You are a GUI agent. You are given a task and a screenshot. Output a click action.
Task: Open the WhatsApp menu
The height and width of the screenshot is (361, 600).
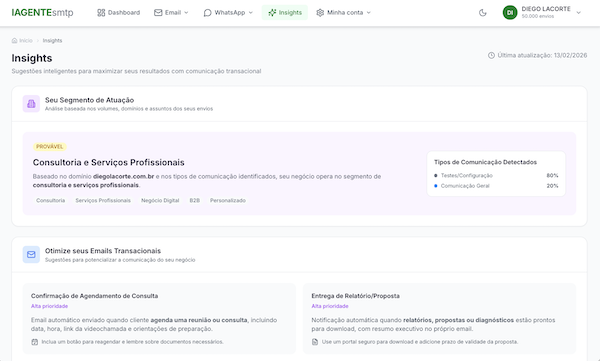click(228, 13)
